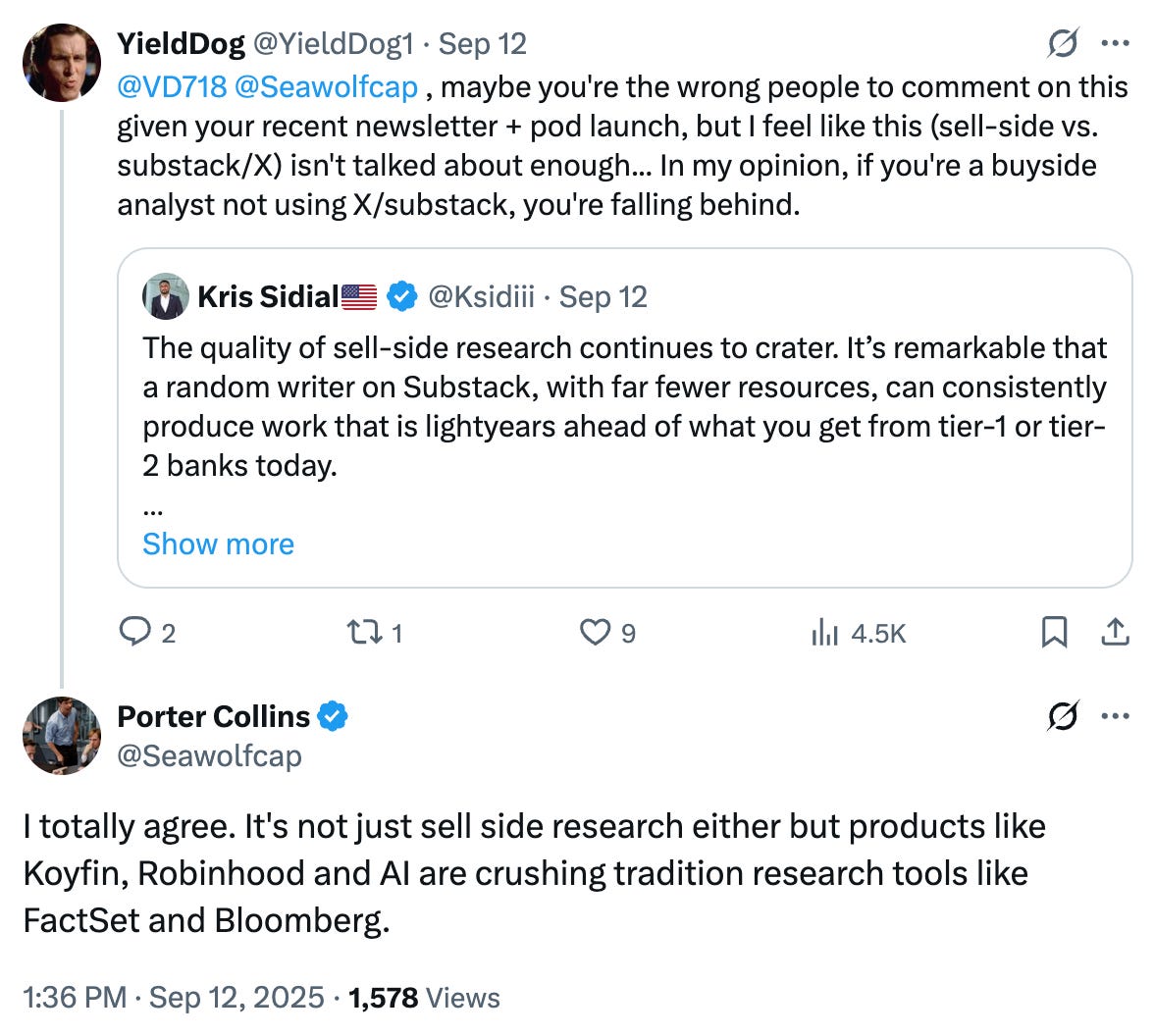
Task: Bookmark YieldDog's post
Action: 1053,633
